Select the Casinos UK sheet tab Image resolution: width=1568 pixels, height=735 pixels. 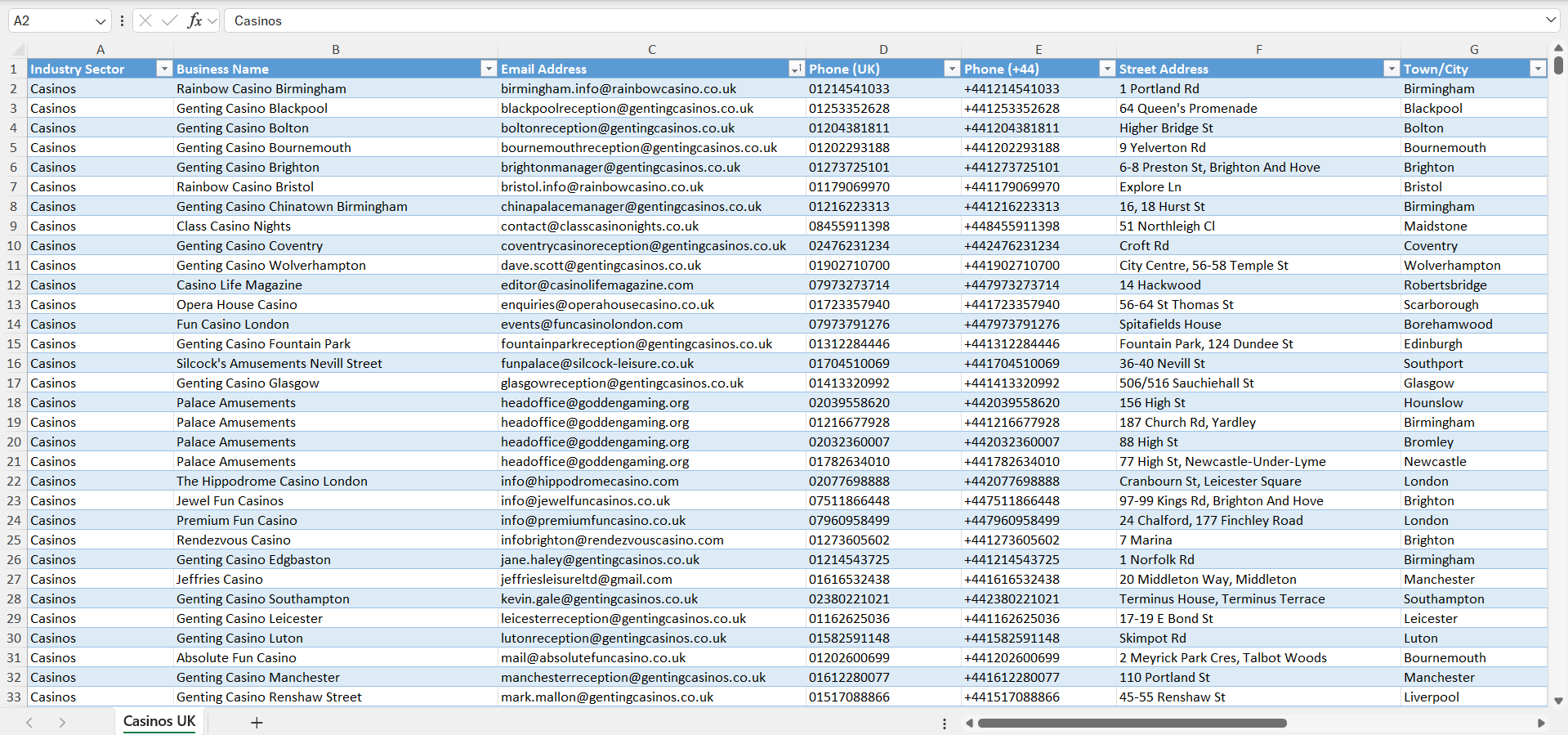point(159,721)
